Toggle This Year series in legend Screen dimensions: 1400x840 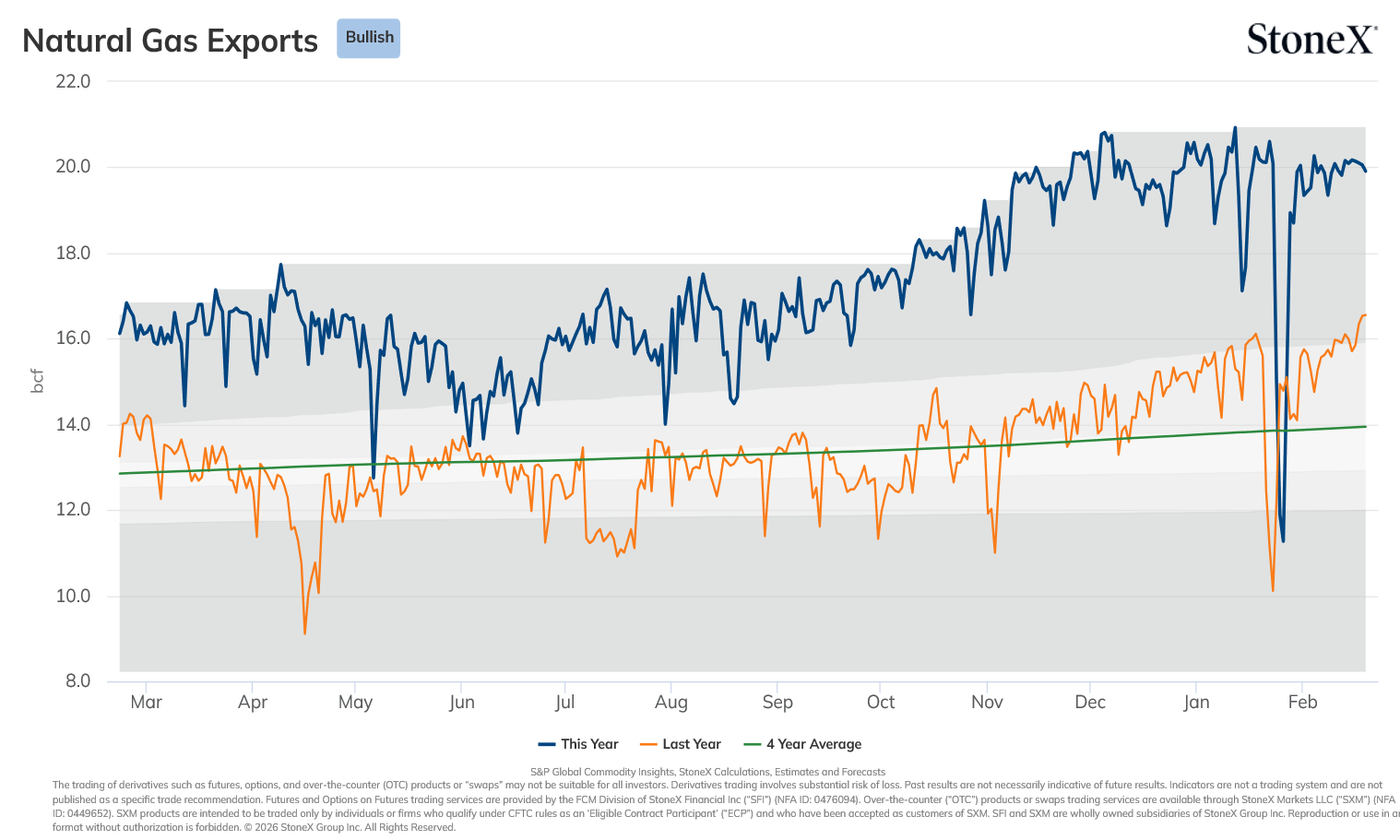(578, 744)
